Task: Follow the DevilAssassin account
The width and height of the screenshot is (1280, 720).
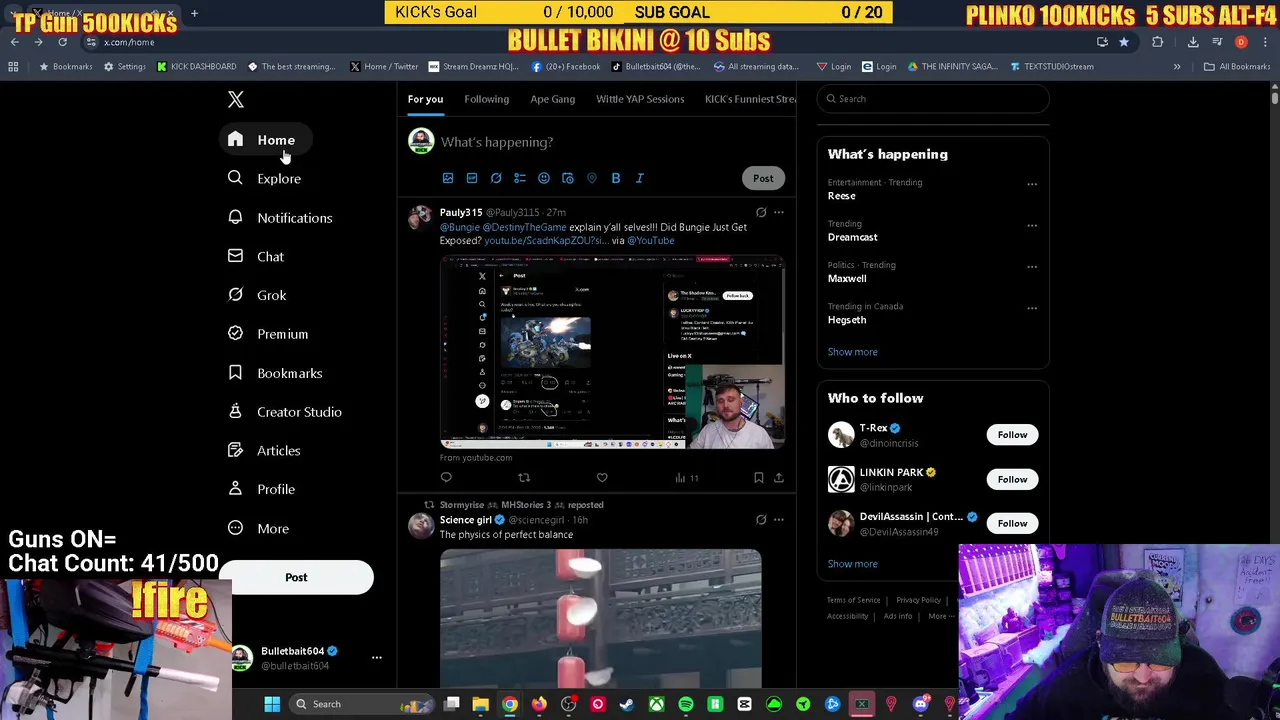Action: click(x=1012, y=523)
